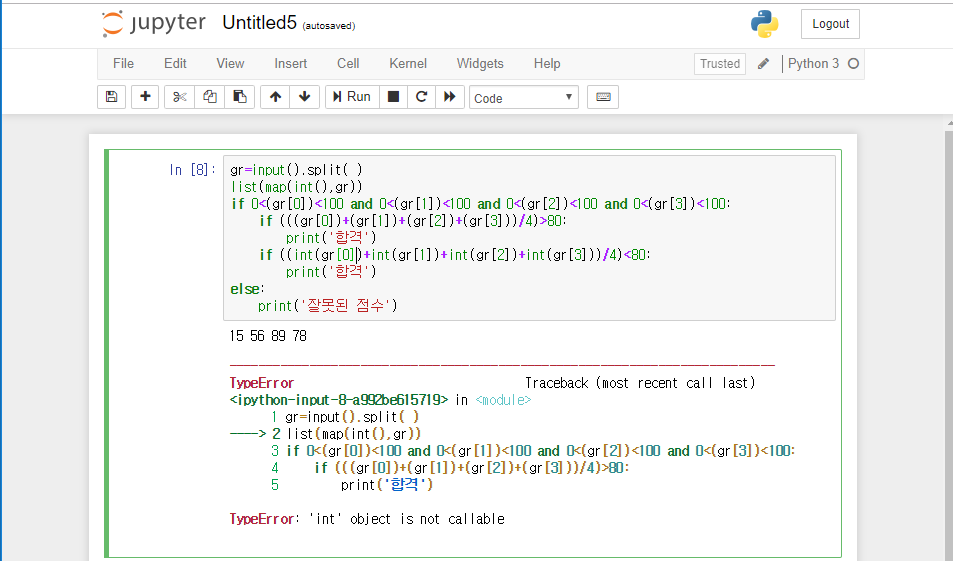This screenshot has width=953, height=561.
Task: Open the cell type Code dropdown
Action: [x=523, y=97]
